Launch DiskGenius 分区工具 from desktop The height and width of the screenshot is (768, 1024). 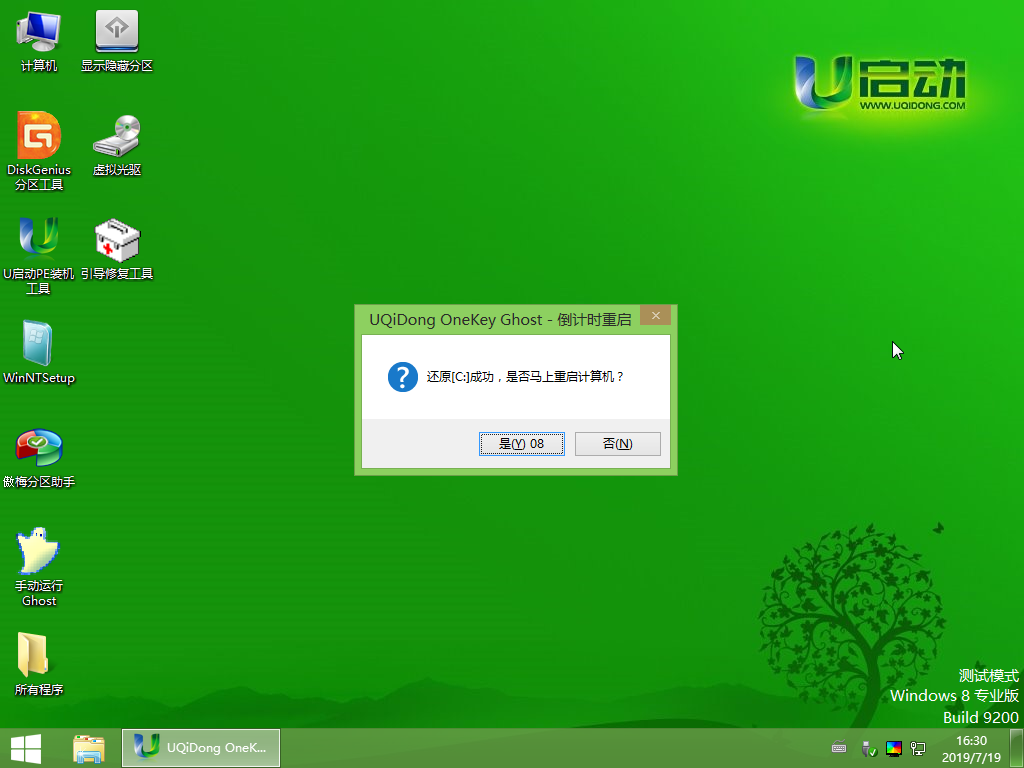pos(39,151)
